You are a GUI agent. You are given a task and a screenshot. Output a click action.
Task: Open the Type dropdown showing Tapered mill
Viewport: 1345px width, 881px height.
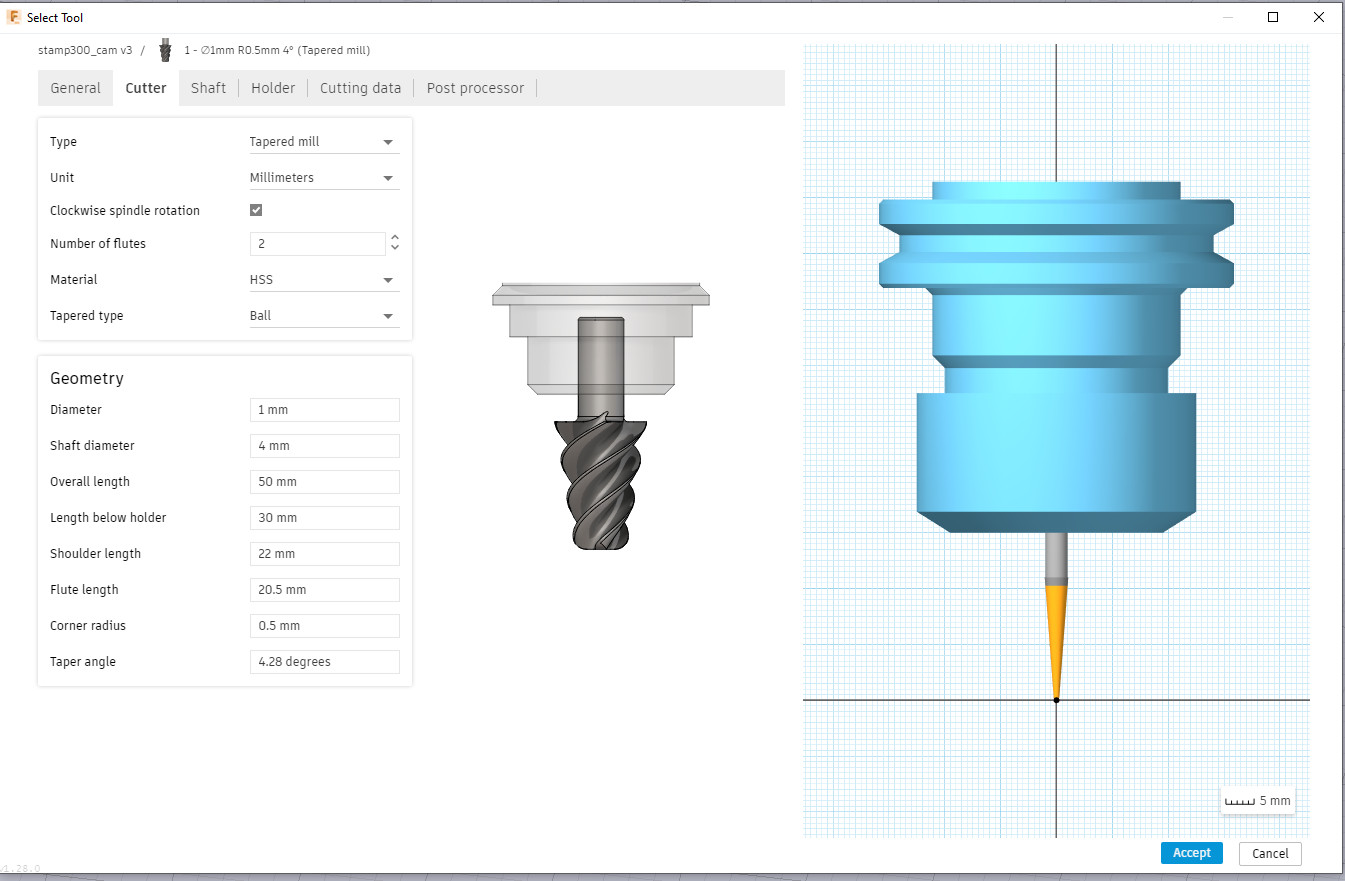pyautogui.click(x=324, y=142)
